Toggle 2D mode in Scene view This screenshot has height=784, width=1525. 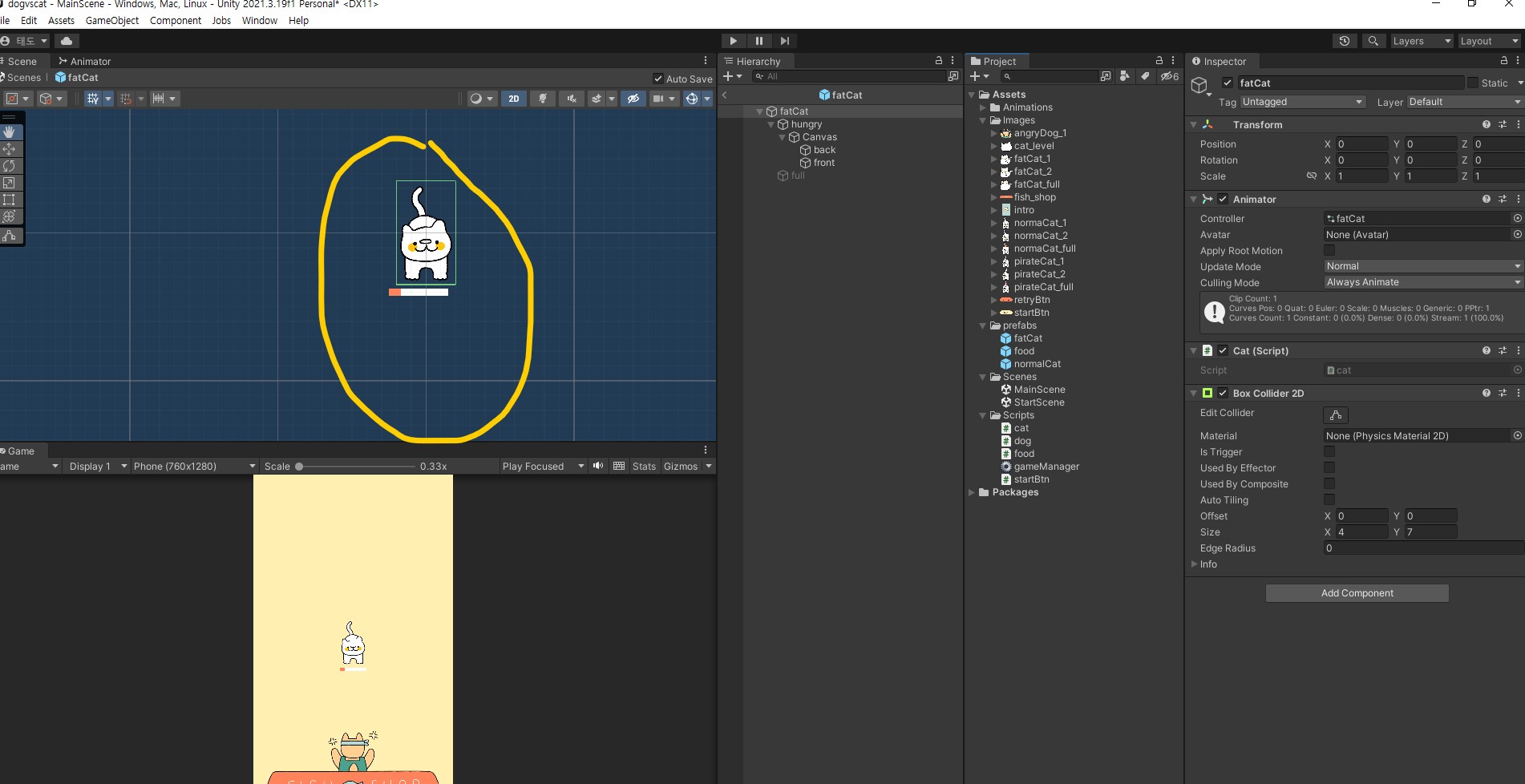point(514,99)
